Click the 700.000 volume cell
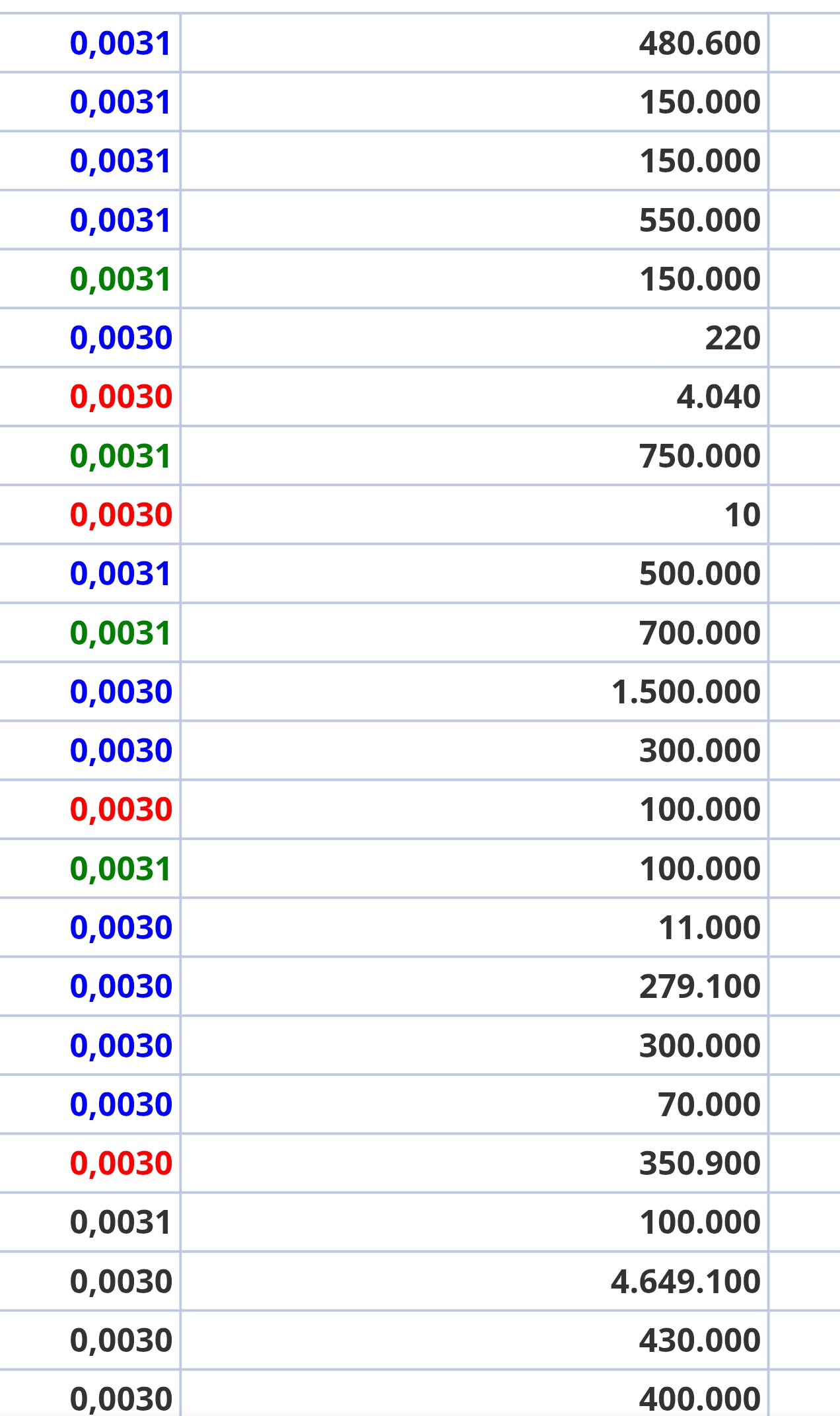This screenshot has width=840, height=1416. pyautogui.click(x=474, y=633)
